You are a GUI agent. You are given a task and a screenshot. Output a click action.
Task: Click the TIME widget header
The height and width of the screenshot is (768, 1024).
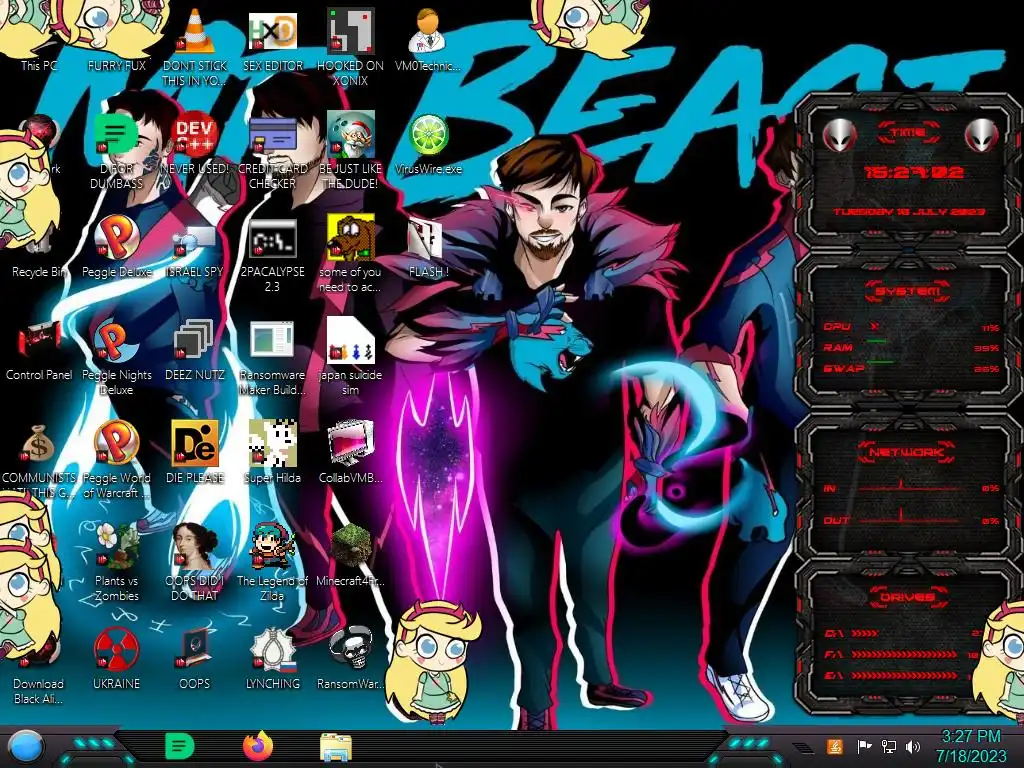pos(908,133)
